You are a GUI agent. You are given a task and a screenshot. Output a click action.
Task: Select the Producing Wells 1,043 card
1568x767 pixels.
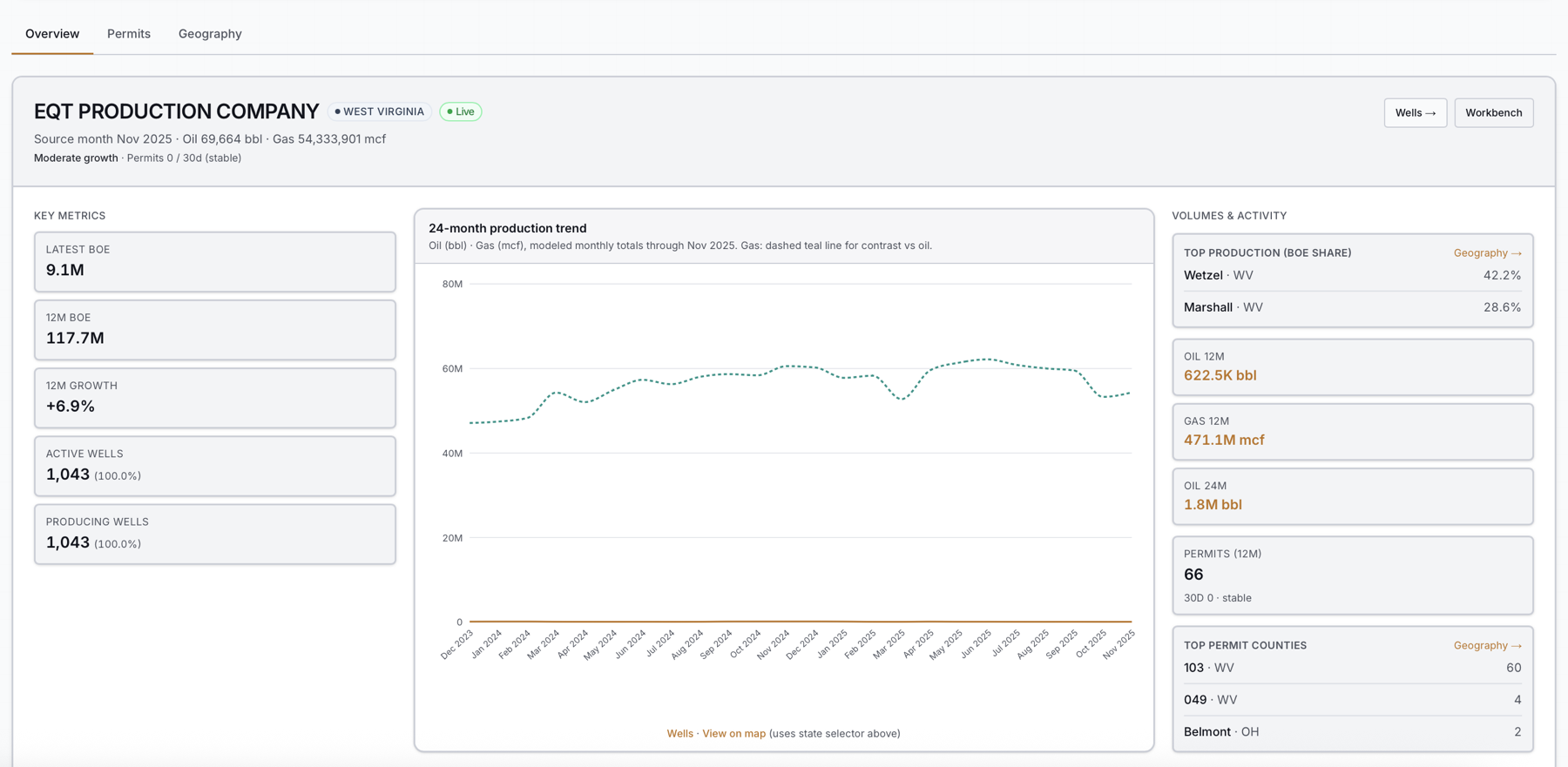coord(215,534)
